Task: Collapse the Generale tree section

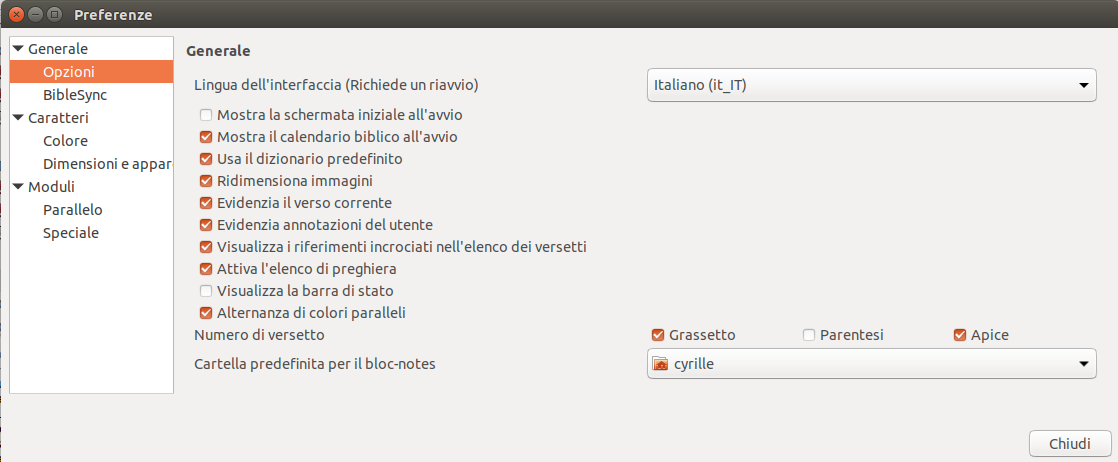Action: click(19, 49)
